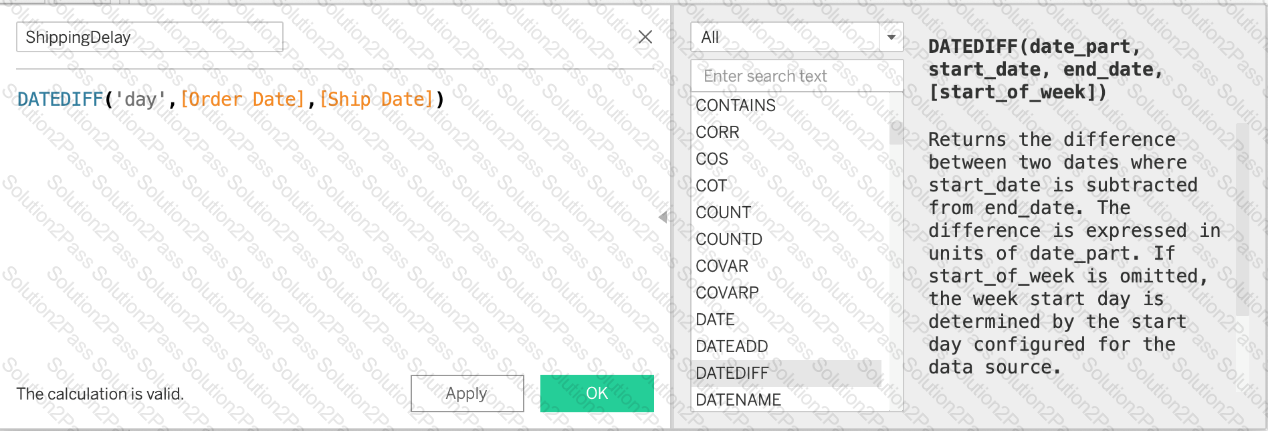Select the COVARP function entry
This screenshot has height=431, width=1268.
point(727,293)
